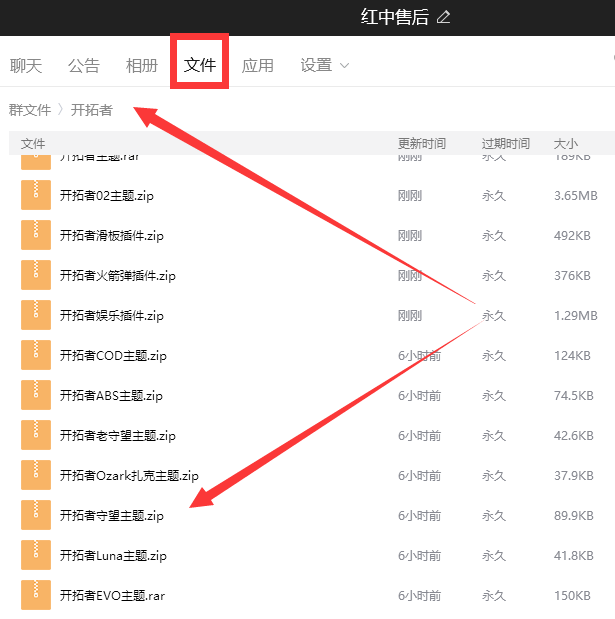Select file name 开拓者02主题.zip
This screenshot has width=615, height=619.
tap(107, 195)
